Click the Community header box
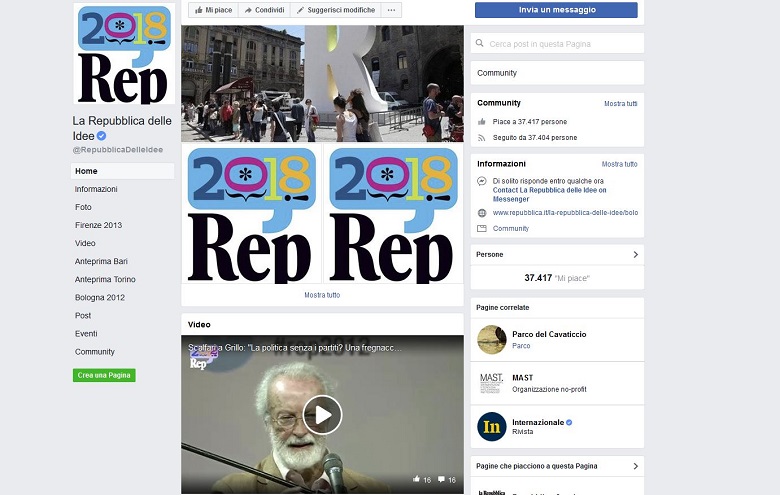Image resolution: width=780 pixels, height=495 pixels. pos(557,73)
